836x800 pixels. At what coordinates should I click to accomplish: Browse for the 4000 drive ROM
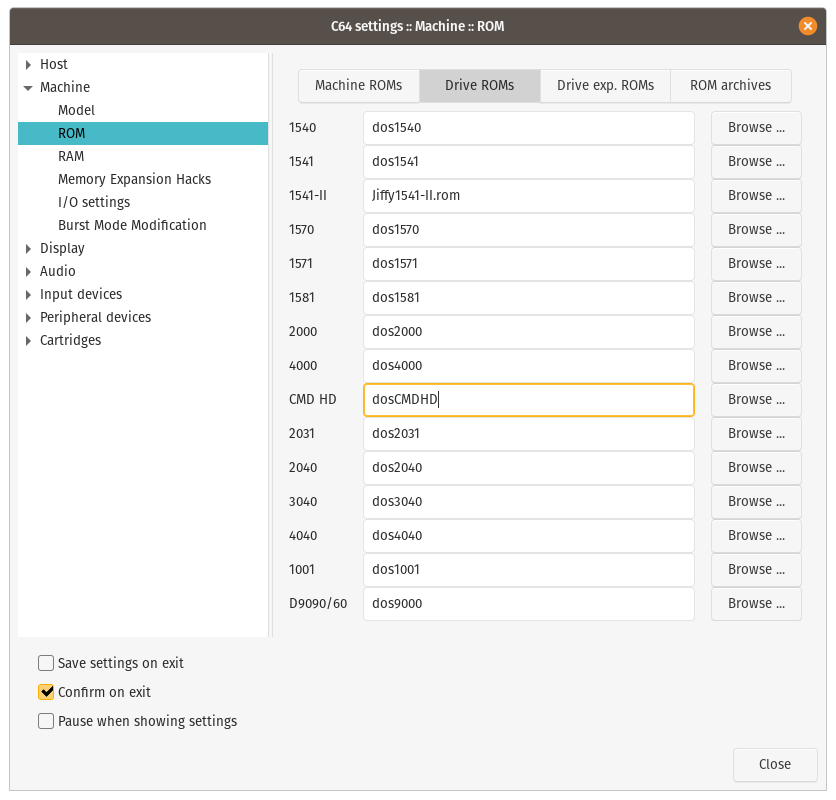point(756,365)
